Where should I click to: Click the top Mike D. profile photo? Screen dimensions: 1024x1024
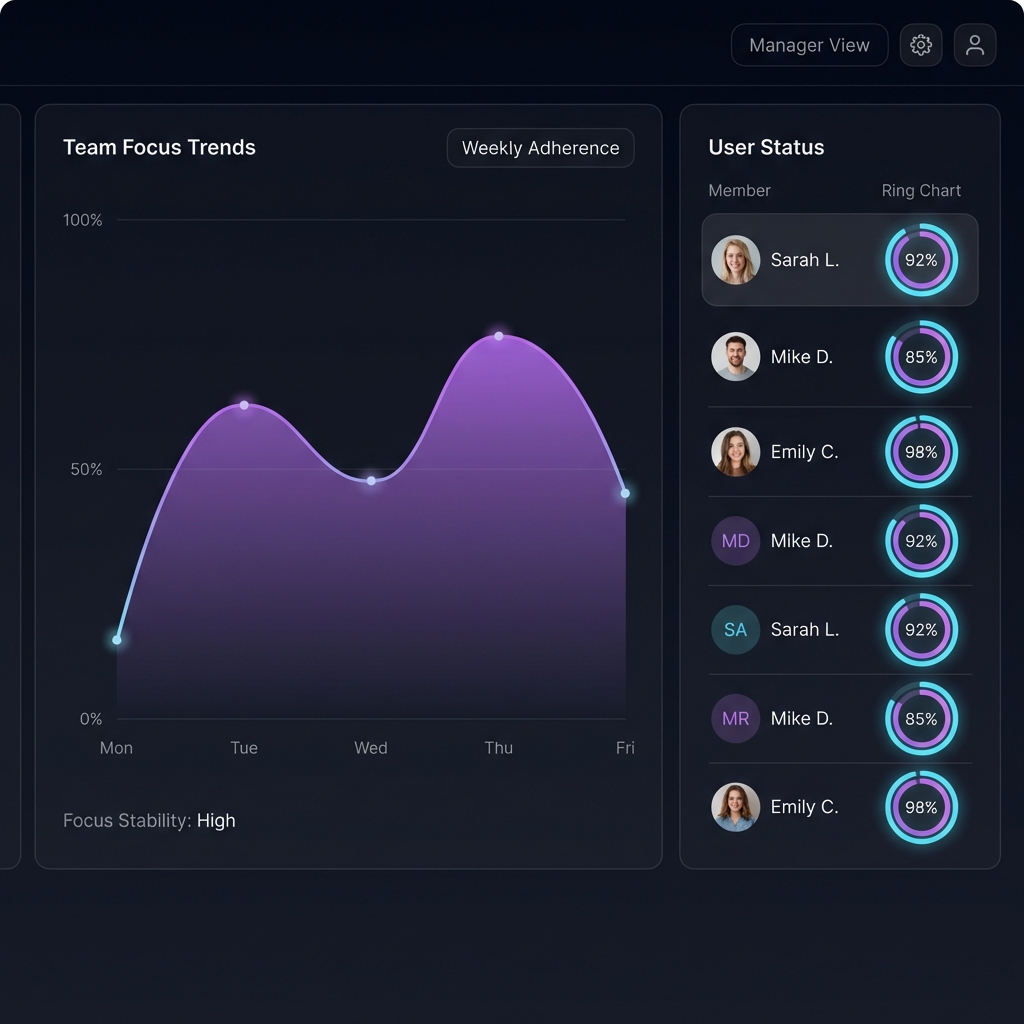pyautogui.click(x=736, y=356)
